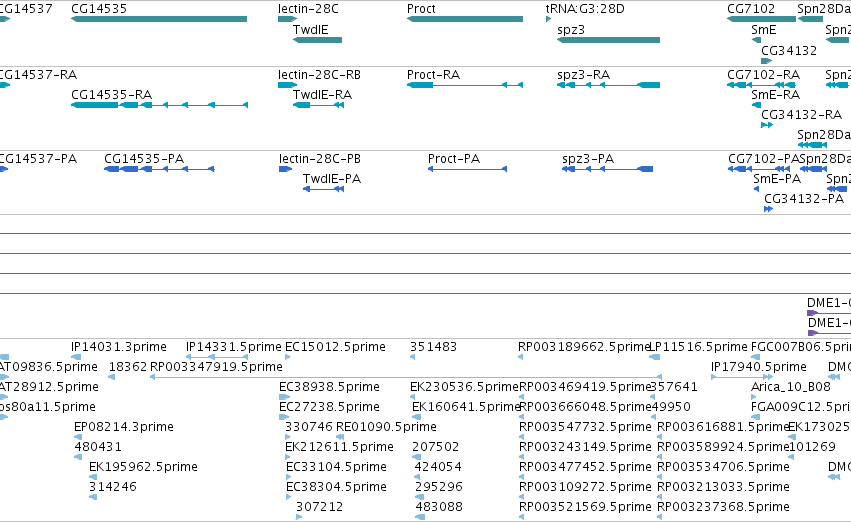Click the 49950 feature label
The height and width of the screenshot is (522, 851).
[670, 406]
